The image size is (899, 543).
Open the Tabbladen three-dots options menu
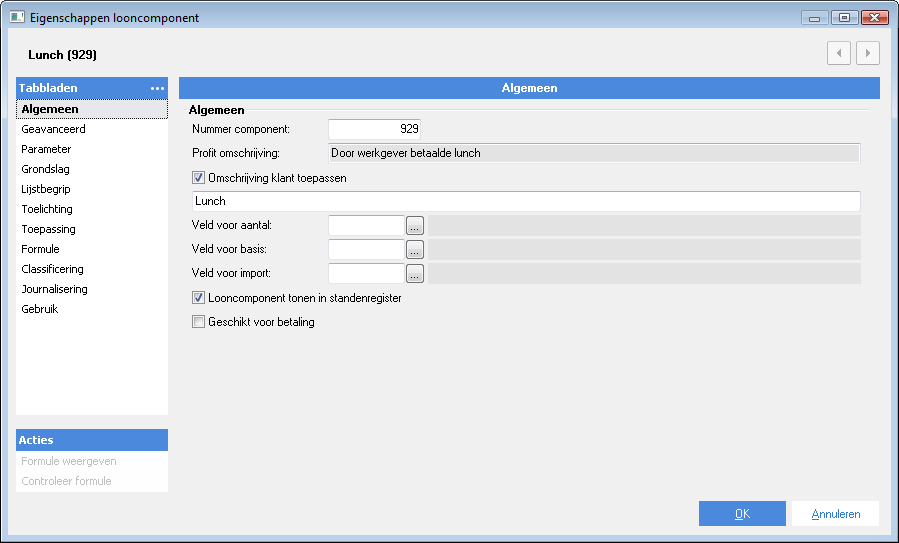click(x=157, y=88)
